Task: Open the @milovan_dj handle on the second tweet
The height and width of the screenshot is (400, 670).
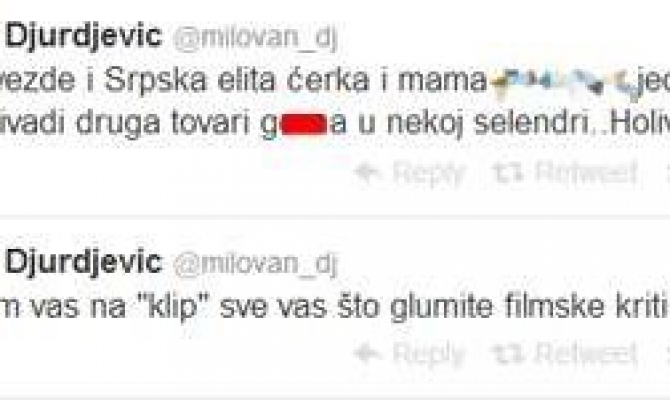Action: [x=256, y=264]
